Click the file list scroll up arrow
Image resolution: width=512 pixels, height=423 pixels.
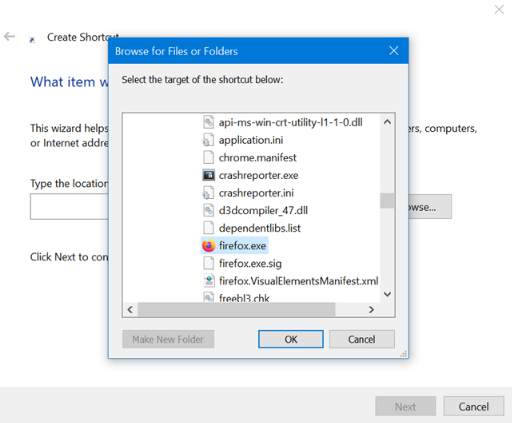(387, 122)
